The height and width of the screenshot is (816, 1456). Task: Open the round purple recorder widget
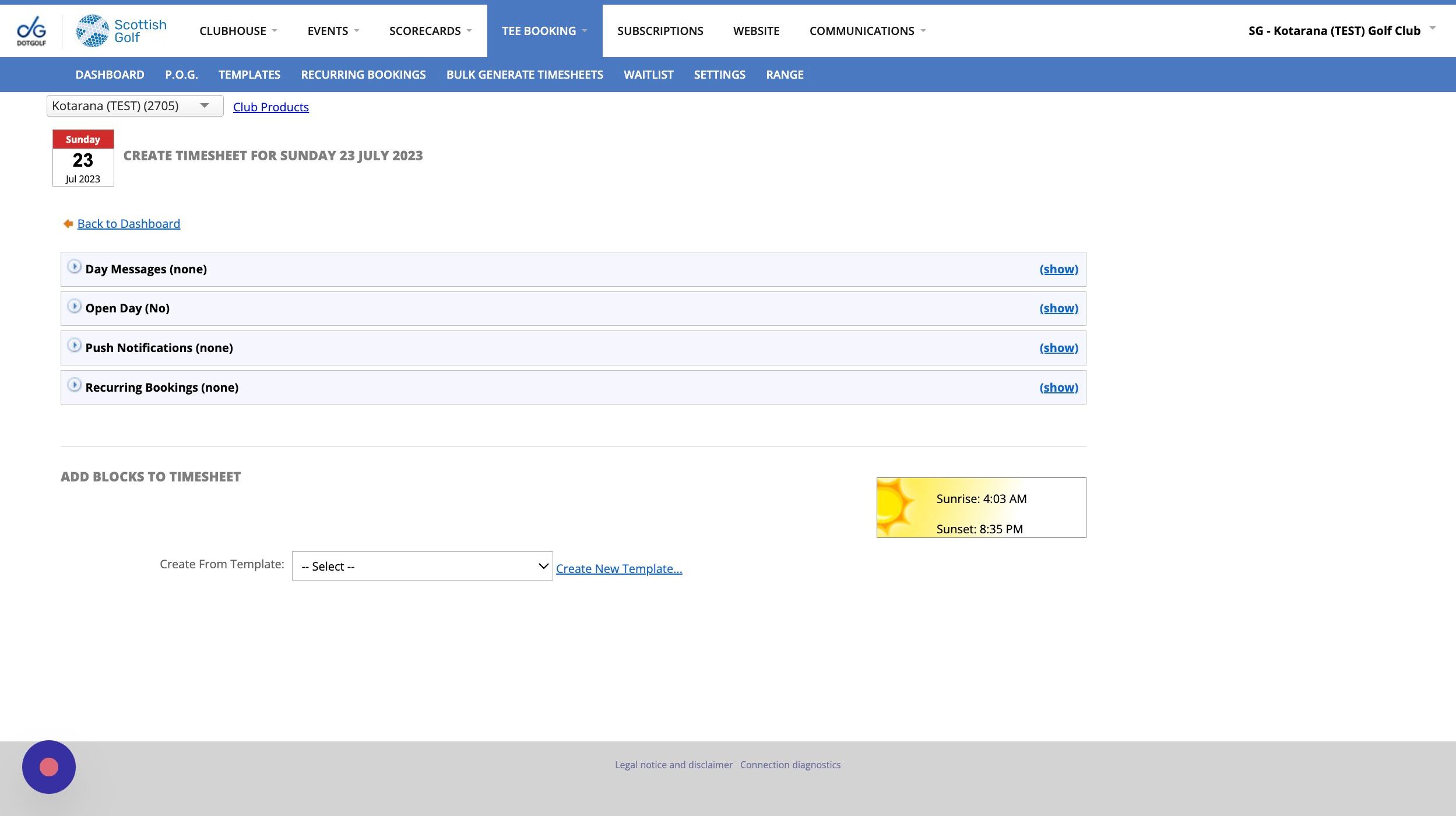point(49,766)
